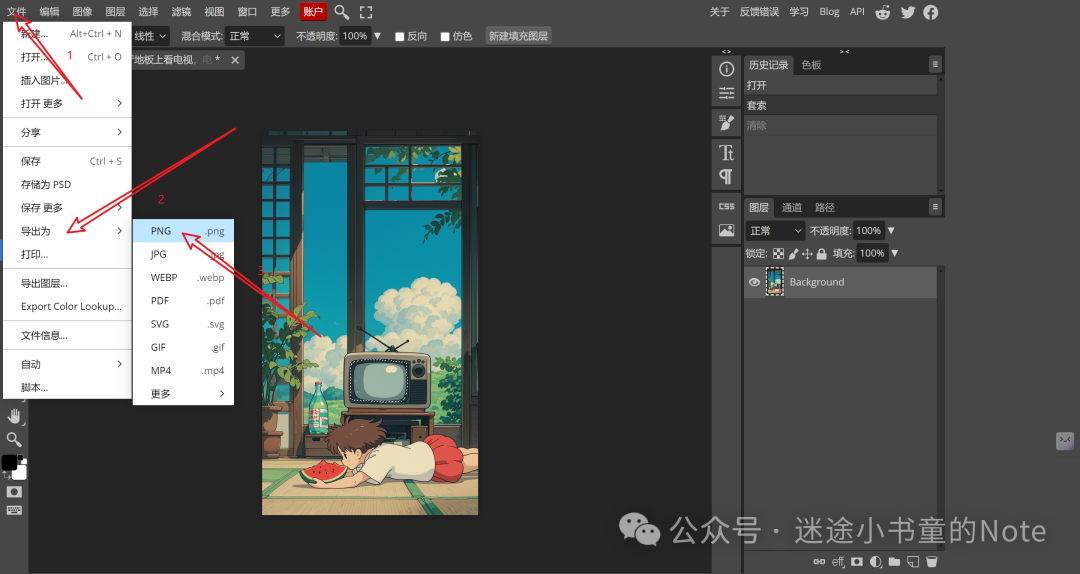Open the Facebook icon link

pyautogui.click(x=931, y=12)
